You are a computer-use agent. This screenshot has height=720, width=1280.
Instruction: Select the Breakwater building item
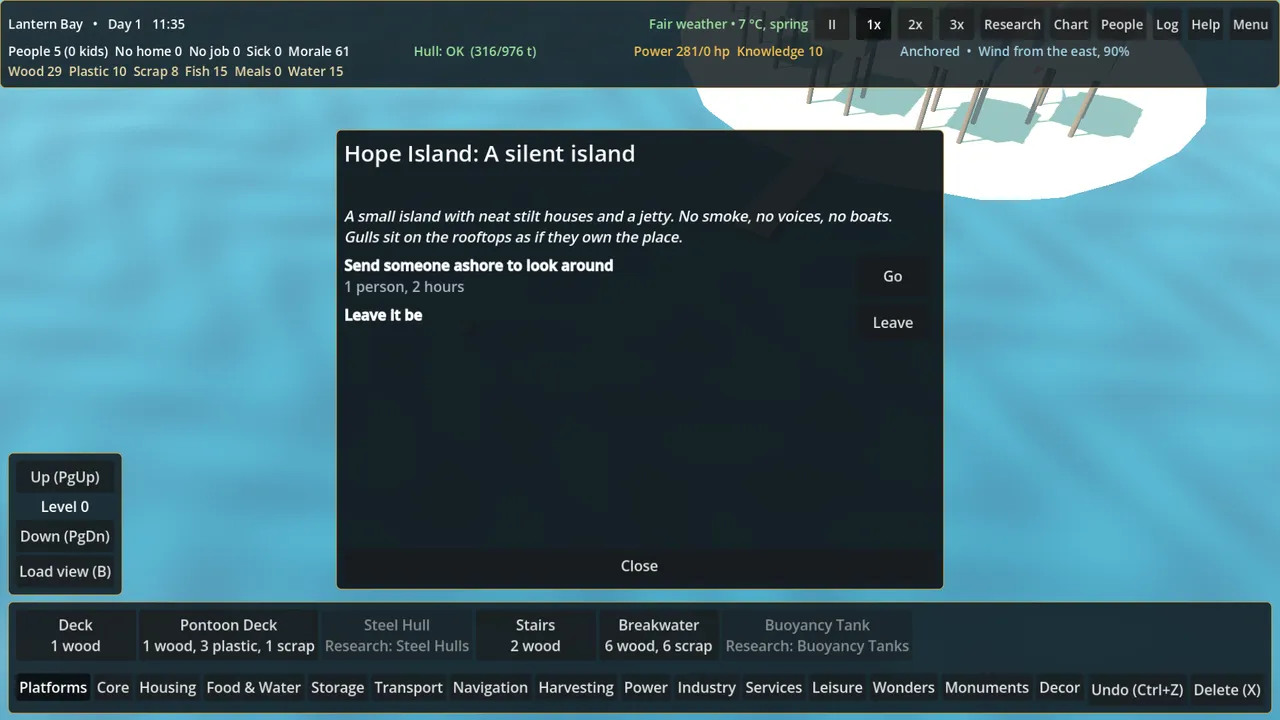pyautogui.click(x=658, y=635)
